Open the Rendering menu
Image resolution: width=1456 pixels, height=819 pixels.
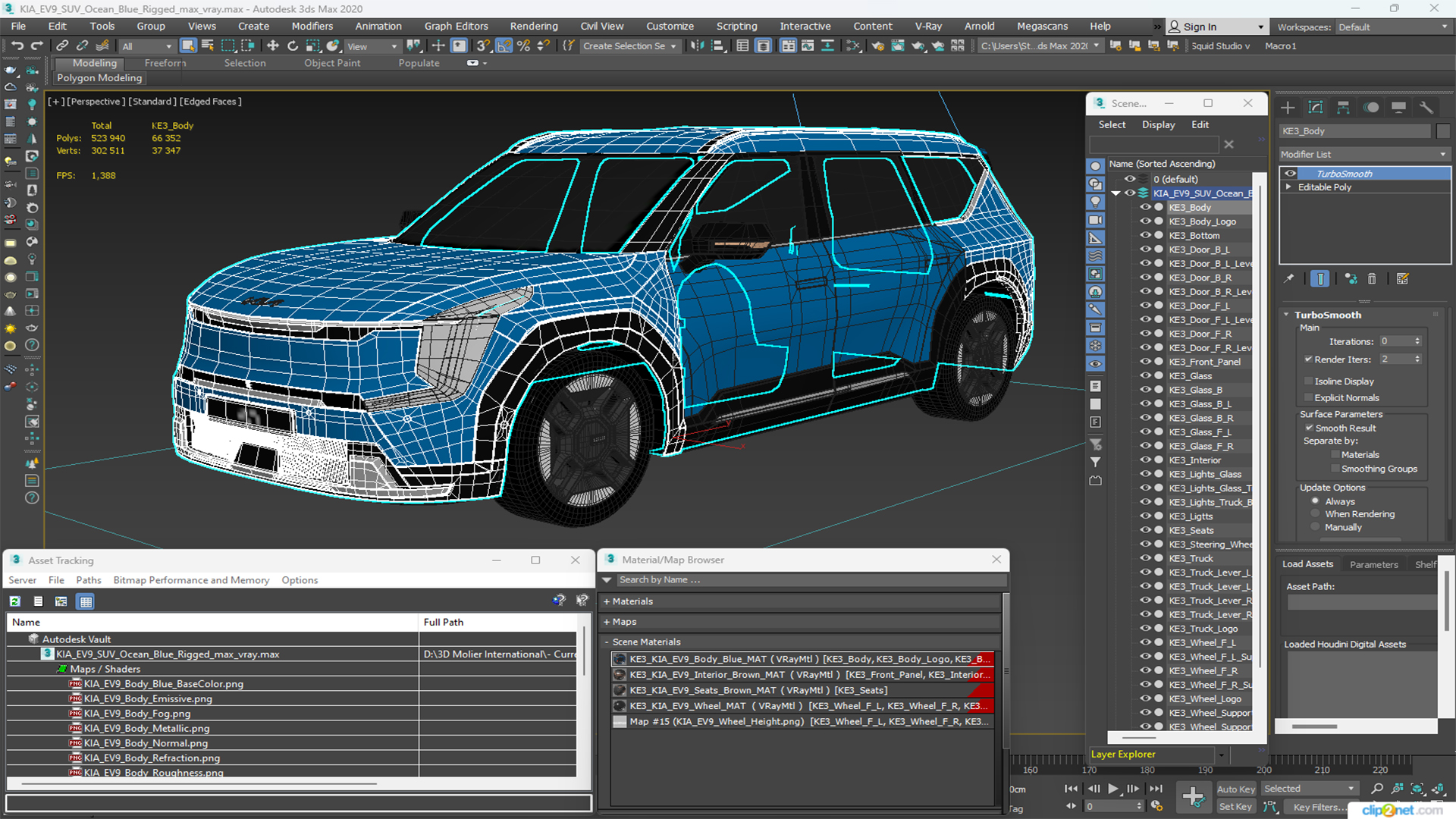click(534, 26)
